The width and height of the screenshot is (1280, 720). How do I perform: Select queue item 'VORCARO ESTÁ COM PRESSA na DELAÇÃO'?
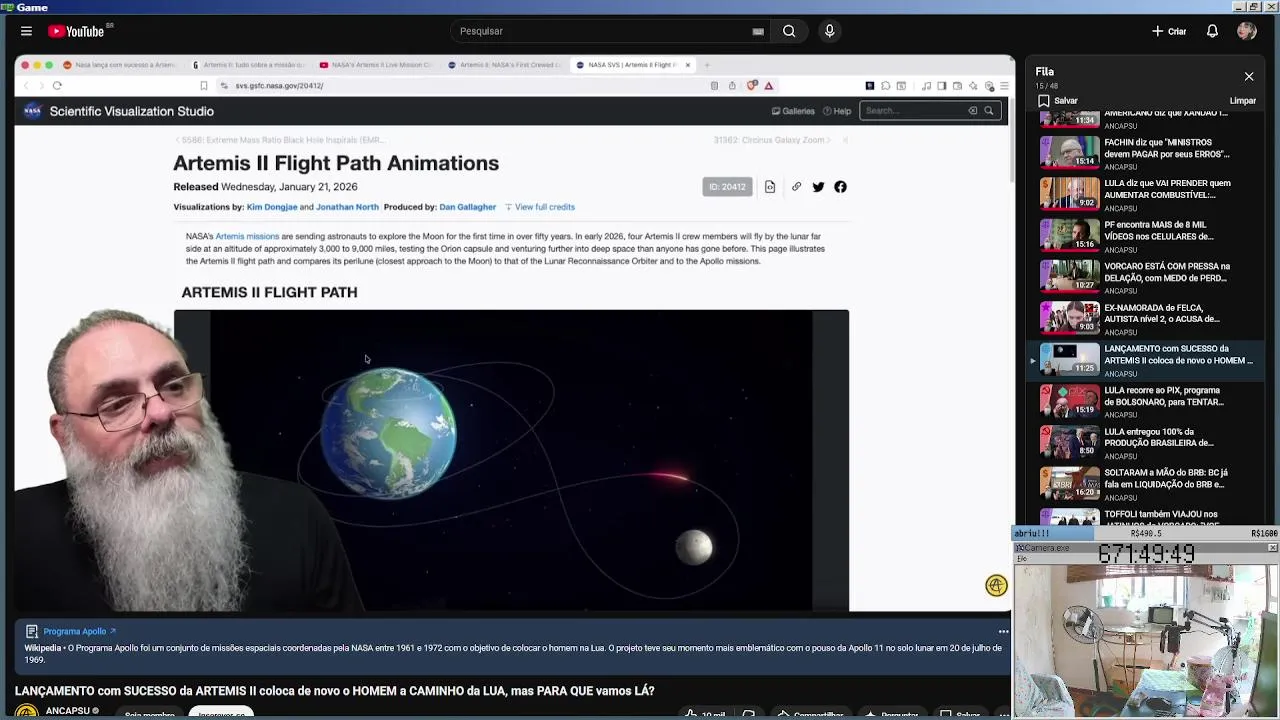pos(1146,278)
